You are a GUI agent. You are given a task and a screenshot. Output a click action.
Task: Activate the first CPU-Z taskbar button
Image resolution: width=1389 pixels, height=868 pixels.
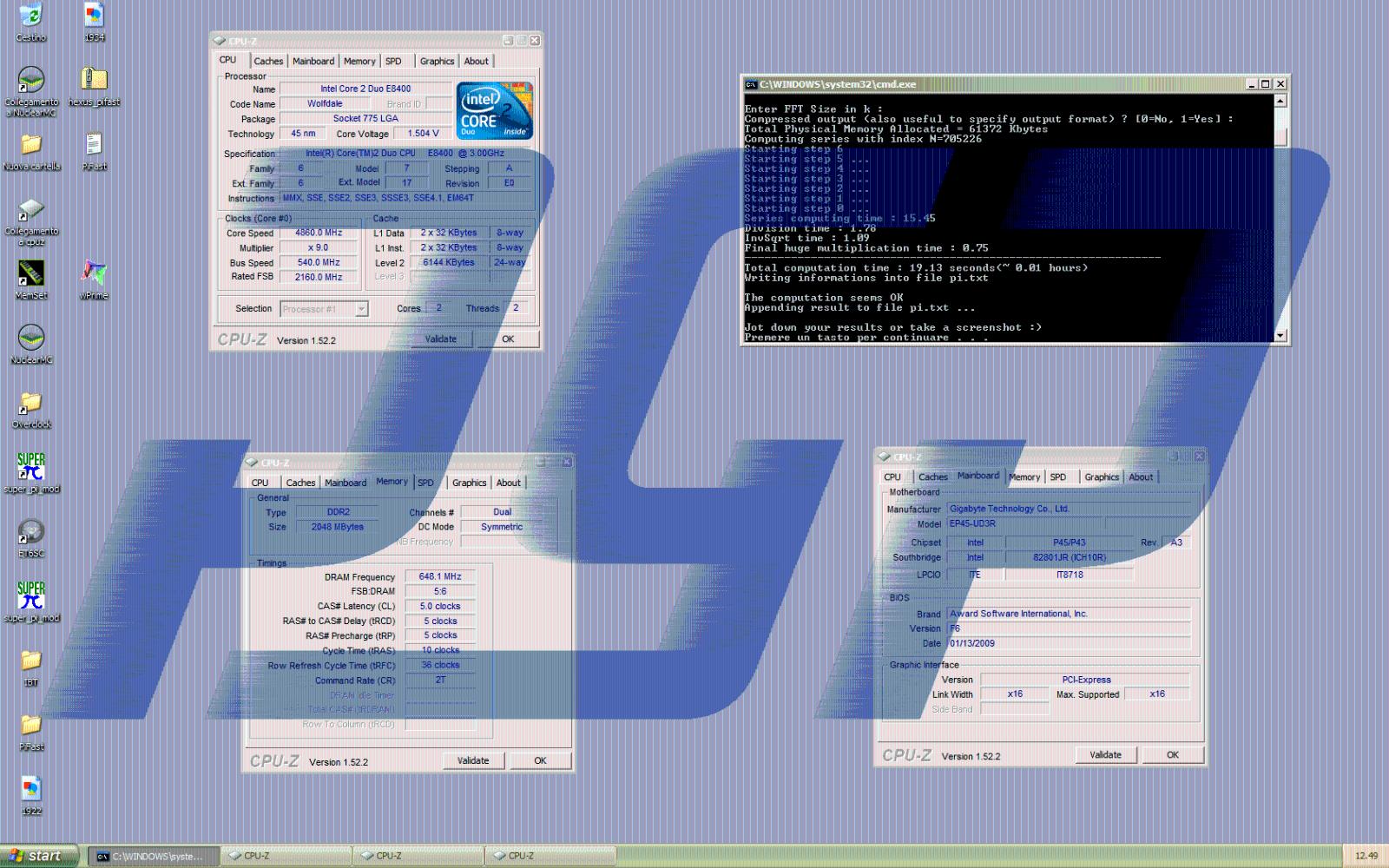pyautogui.click(x=286, y=856)
